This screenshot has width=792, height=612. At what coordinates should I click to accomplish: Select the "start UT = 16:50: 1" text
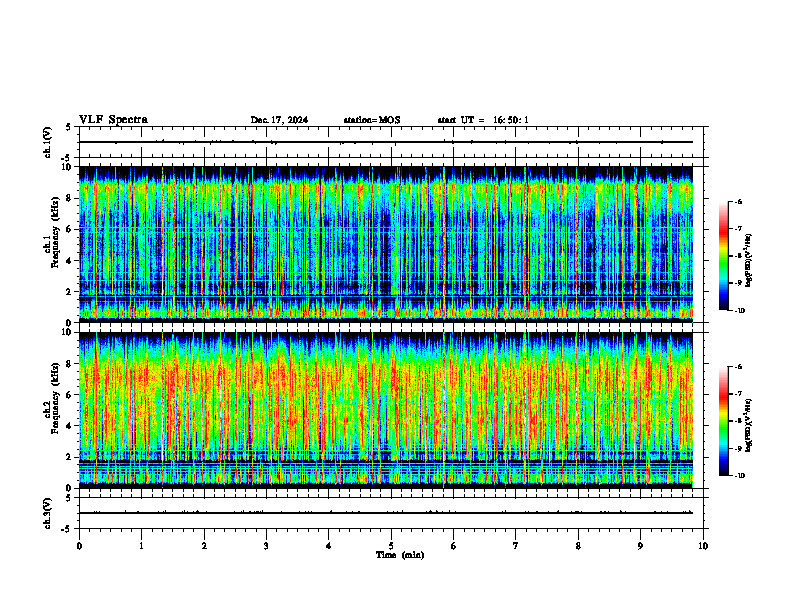(483, 120)
